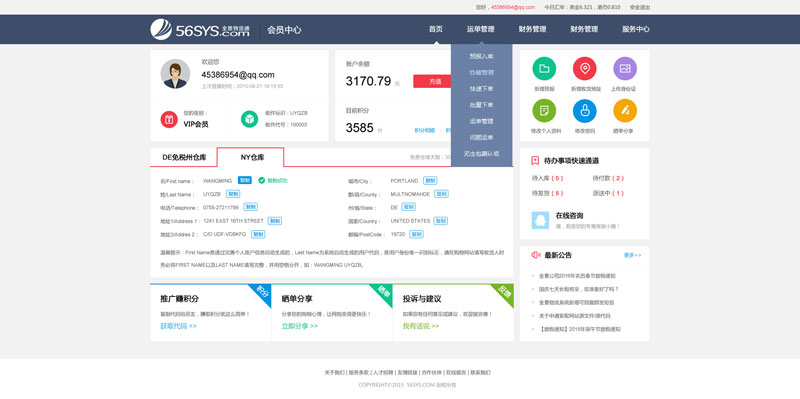Open 新增收货地址 red location pin icon

(585, 68)
